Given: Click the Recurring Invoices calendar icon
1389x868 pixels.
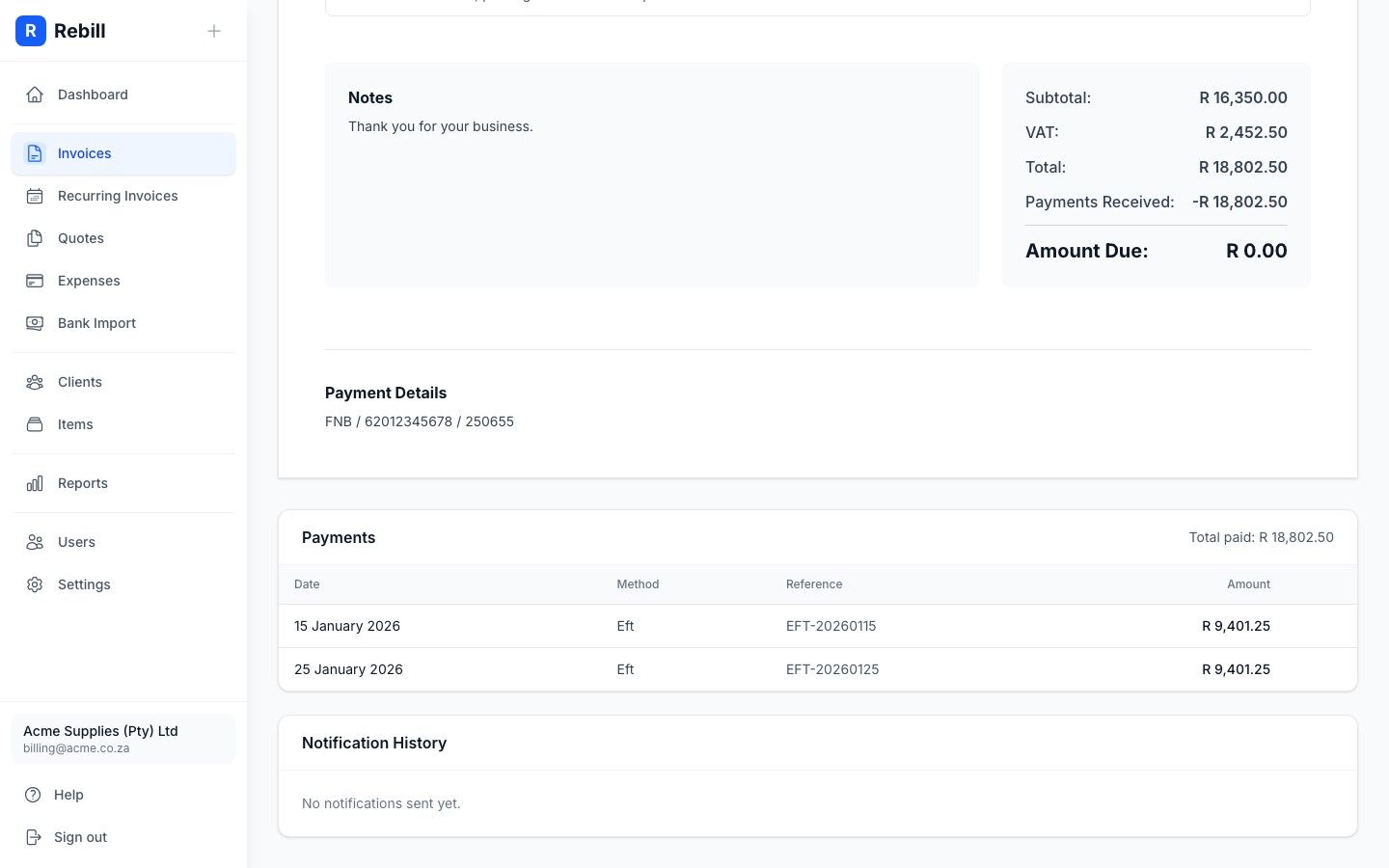Looking at the screenshot, I should (35, 196).
